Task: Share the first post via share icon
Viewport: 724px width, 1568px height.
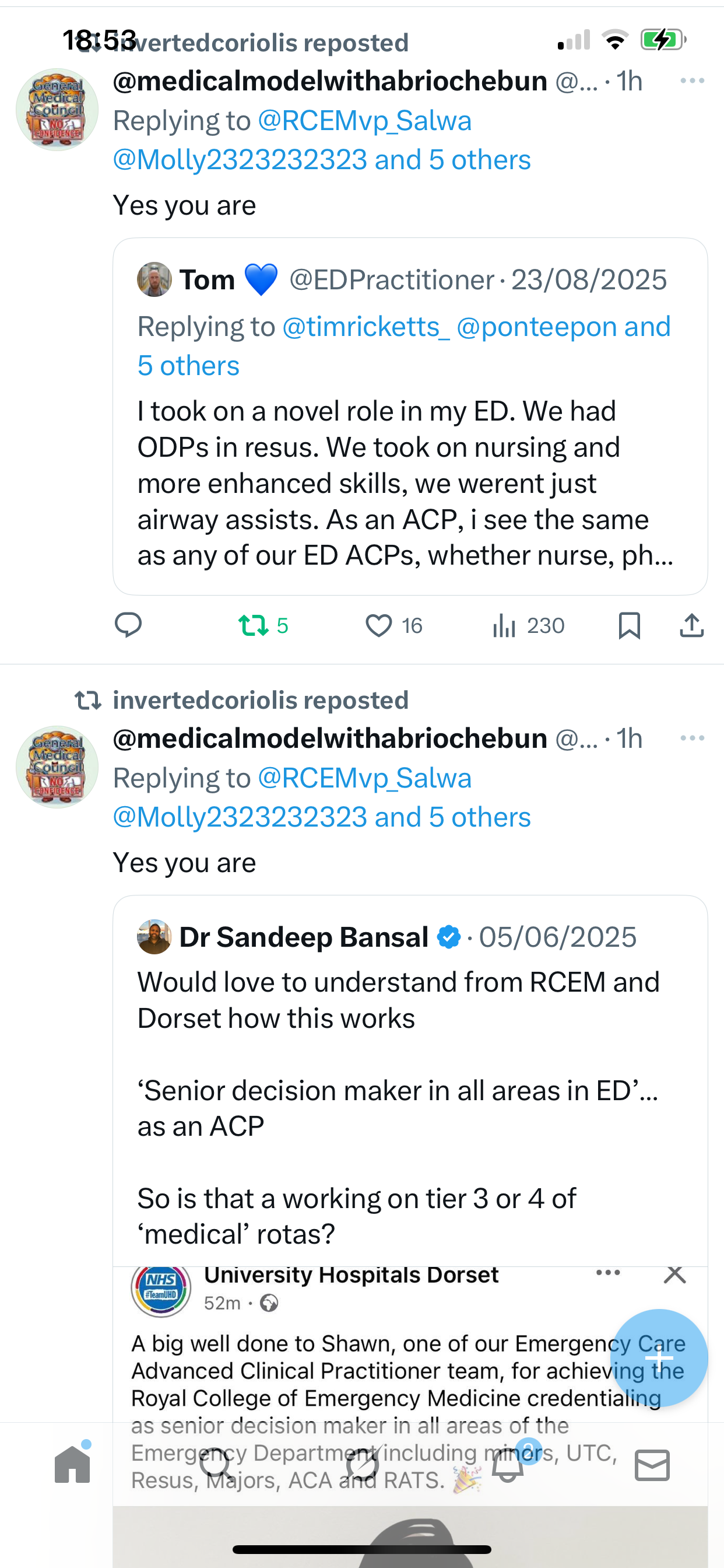Action: point(691,625)
